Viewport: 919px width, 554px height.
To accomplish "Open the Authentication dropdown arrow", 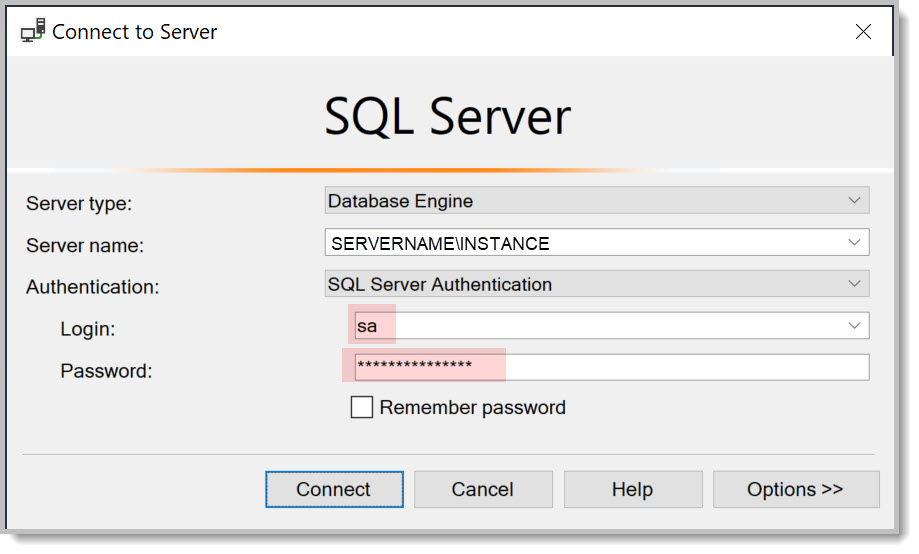I will coord(854,284).
